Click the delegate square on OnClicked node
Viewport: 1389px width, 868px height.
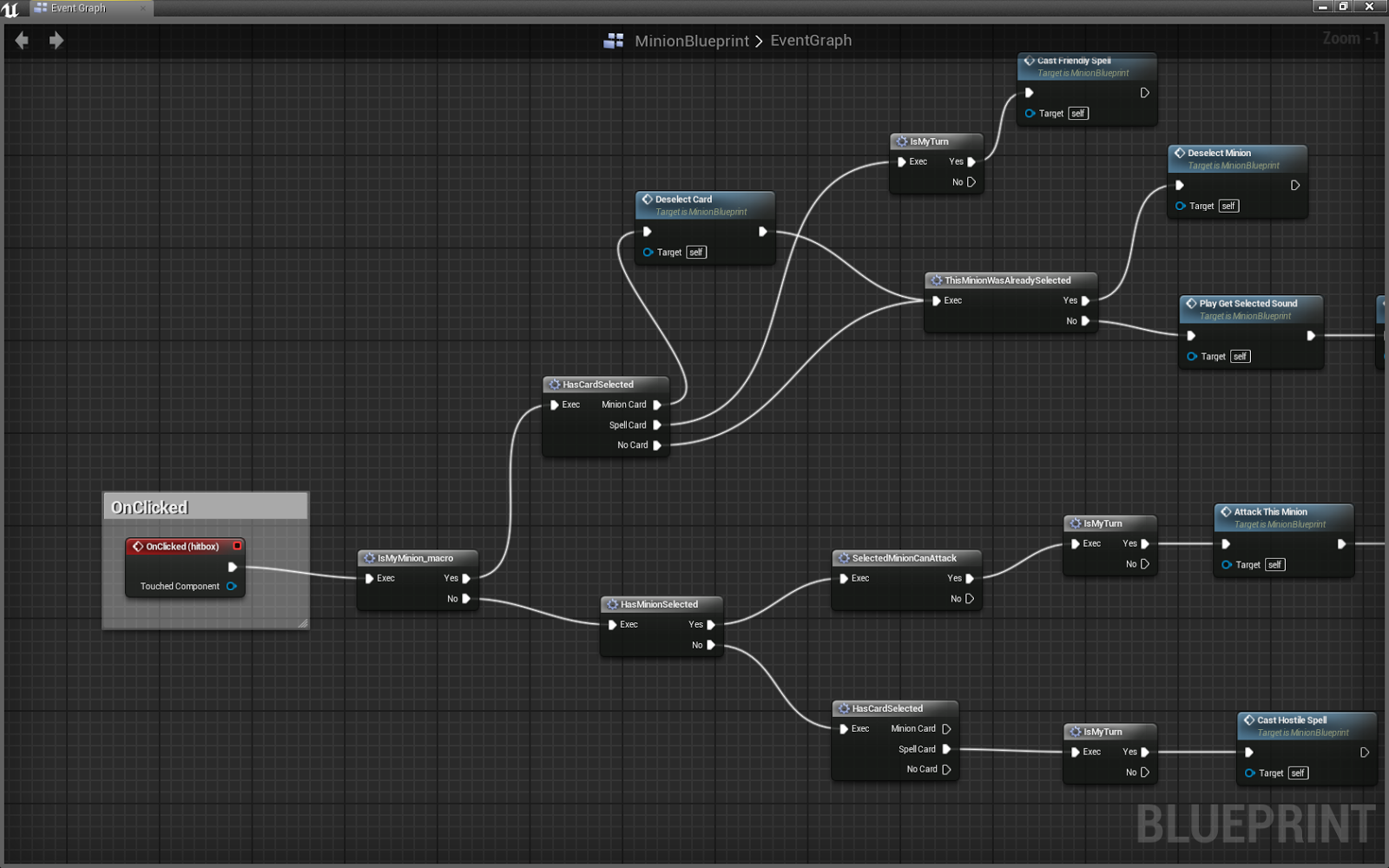236,546
